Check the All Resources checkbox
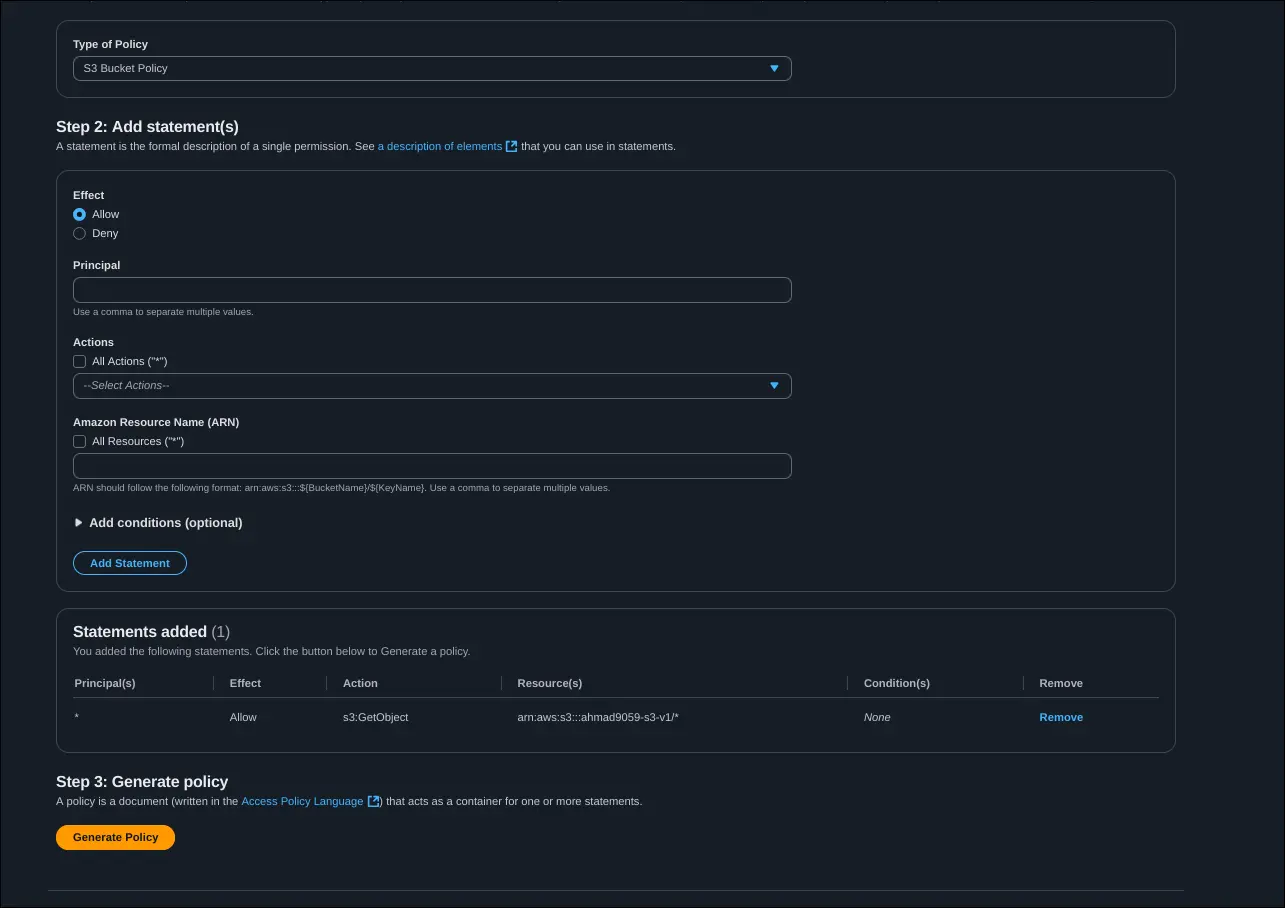The image size is (1285, 908). click(x=80, y=441)
